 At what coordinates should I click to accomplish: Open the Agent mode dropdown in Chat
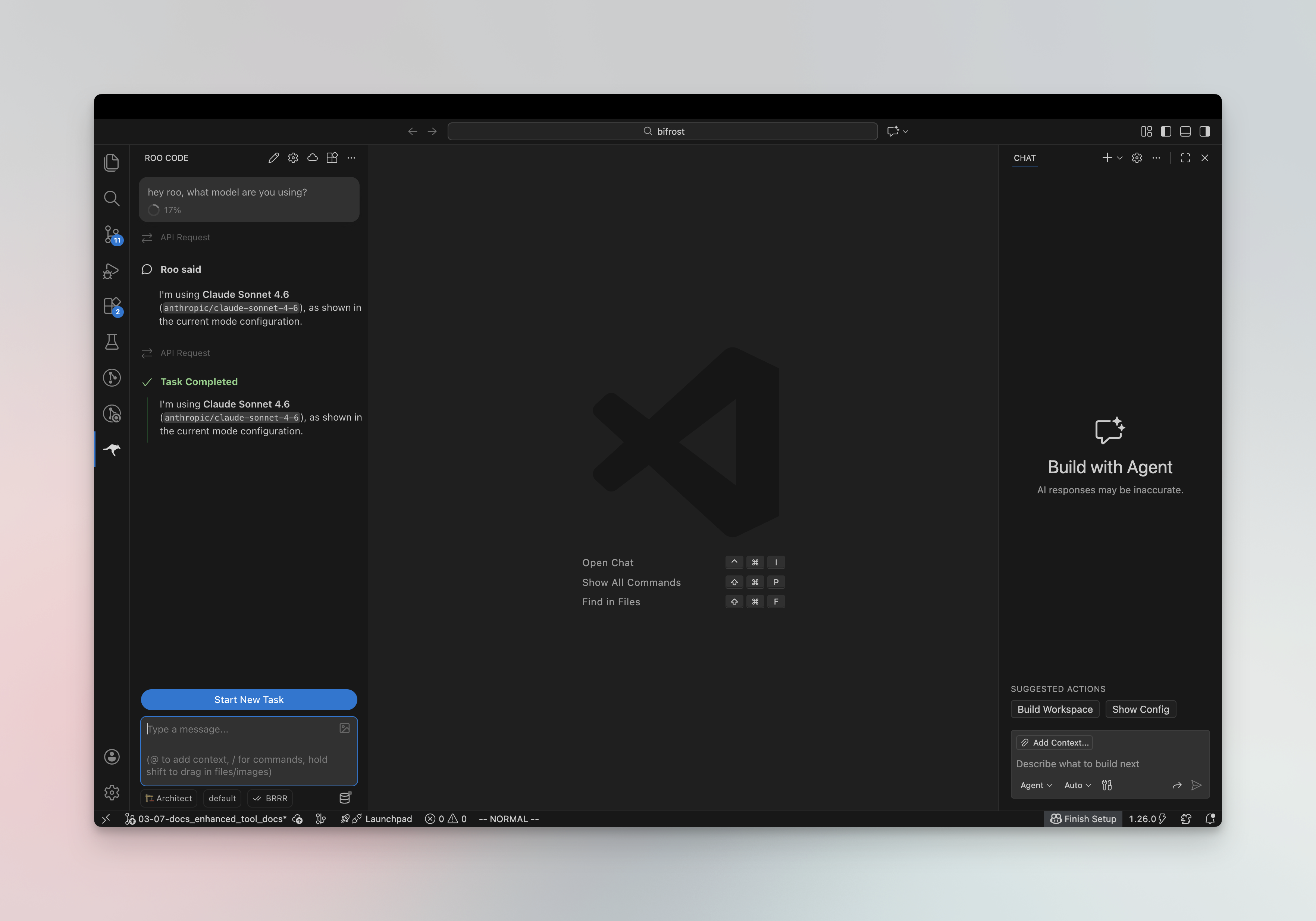(x=1036, y=785)
